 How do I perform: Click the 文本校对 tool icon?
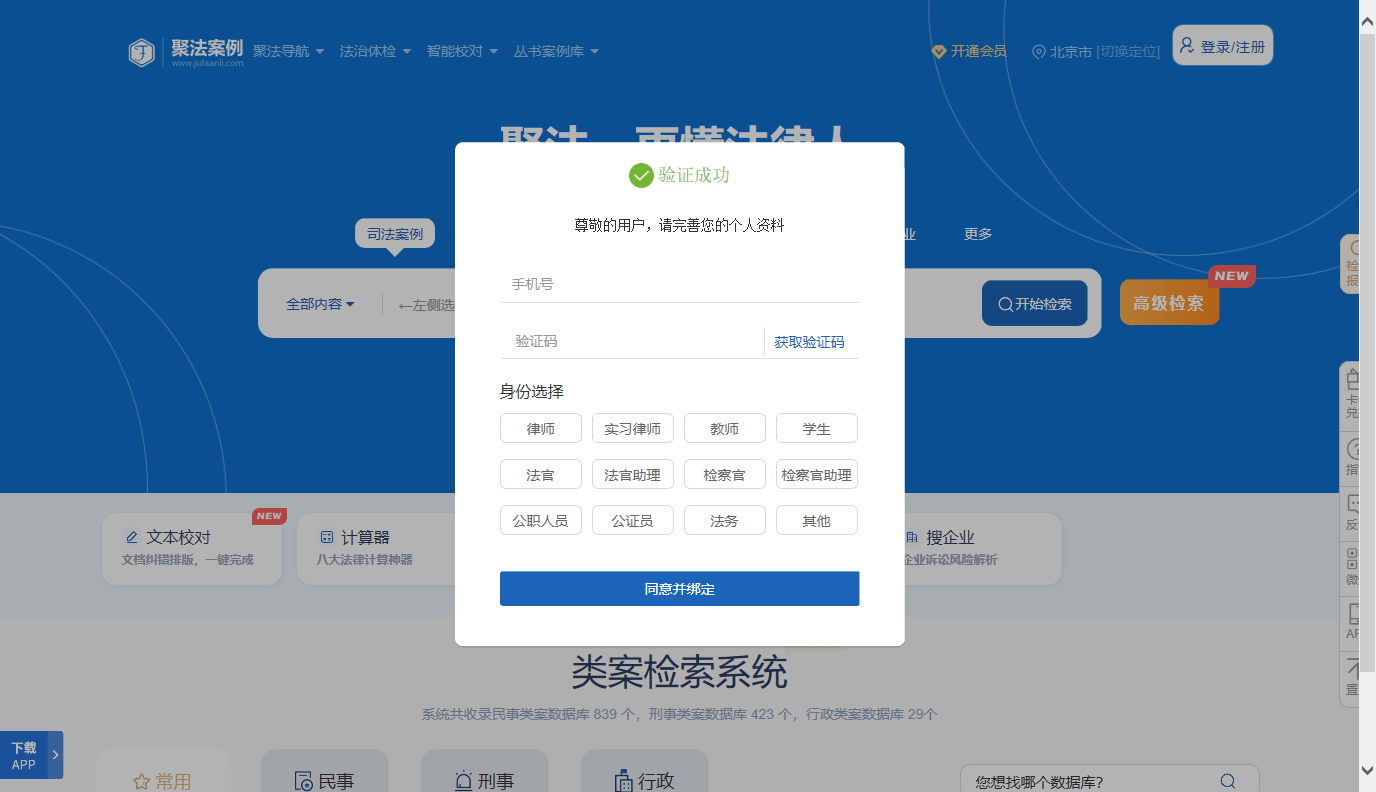pyautogui.click(x=131, y=538)
